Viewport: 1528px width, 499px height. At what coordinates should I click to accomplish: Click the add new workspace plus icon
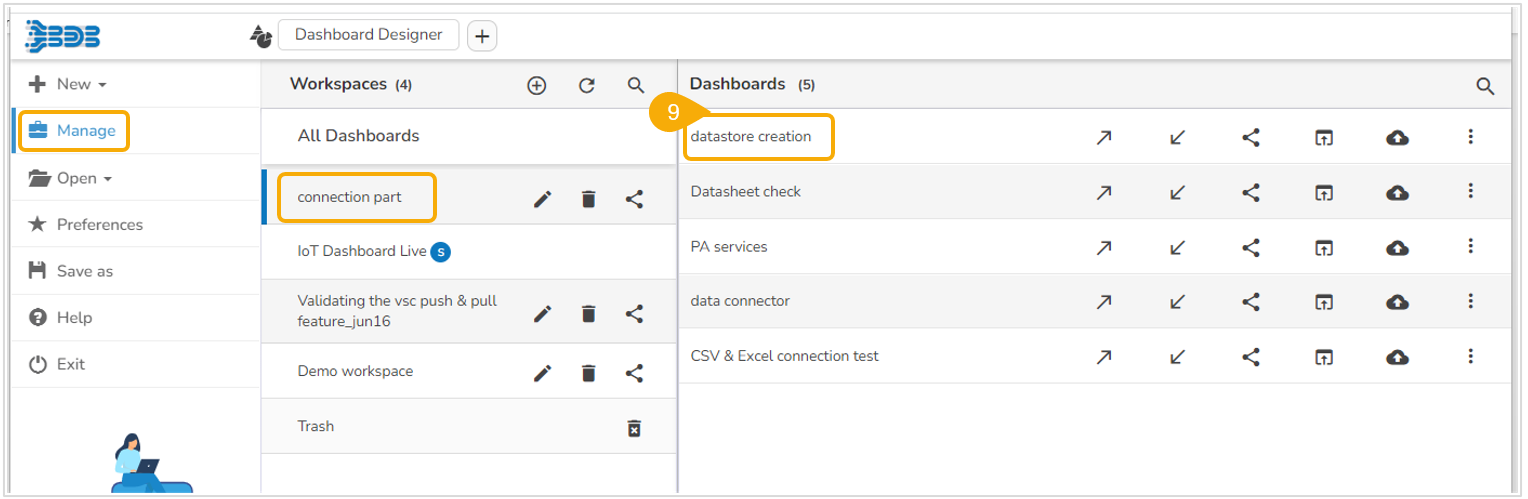click(x=537, y=86)
